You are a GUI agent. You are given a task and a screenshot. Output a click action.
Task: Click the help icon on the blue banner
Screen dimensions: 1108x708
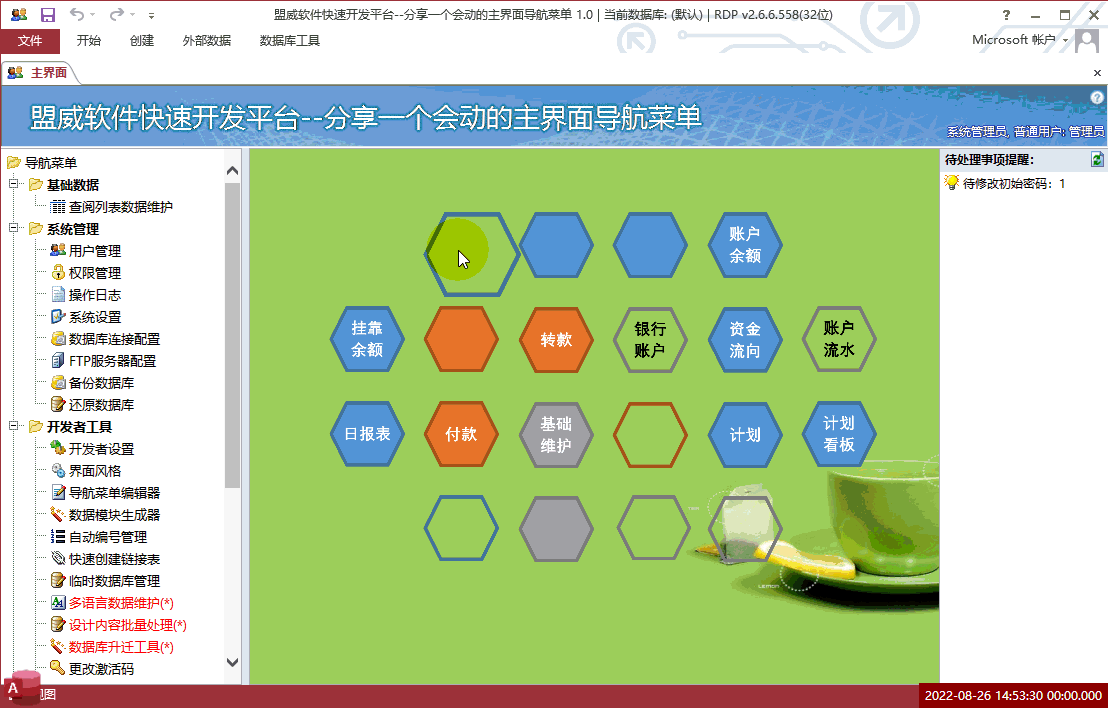click(x=1097, y=98)
